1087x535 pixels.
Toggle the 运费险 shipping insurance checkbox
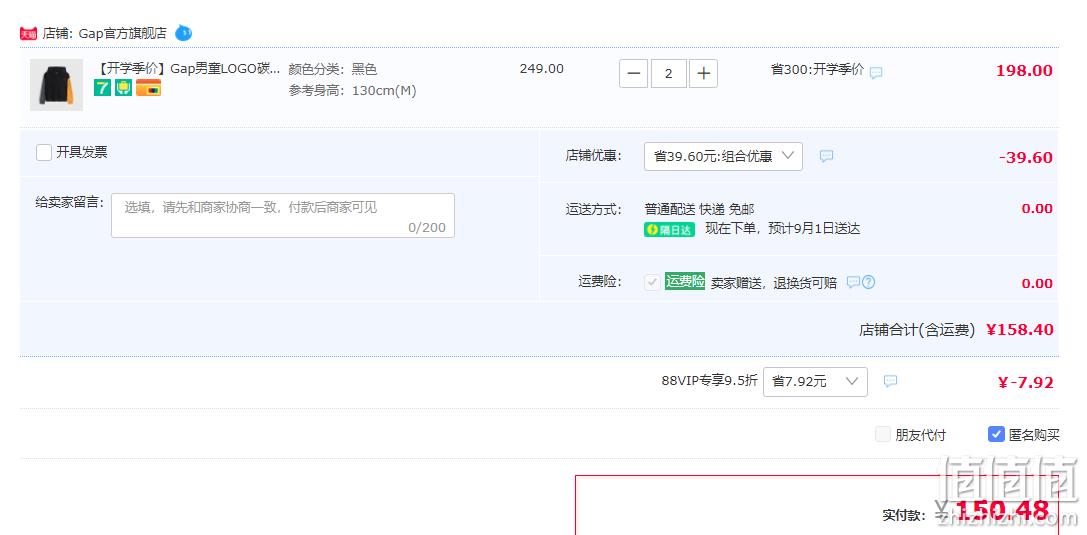(x=652, y=282)
